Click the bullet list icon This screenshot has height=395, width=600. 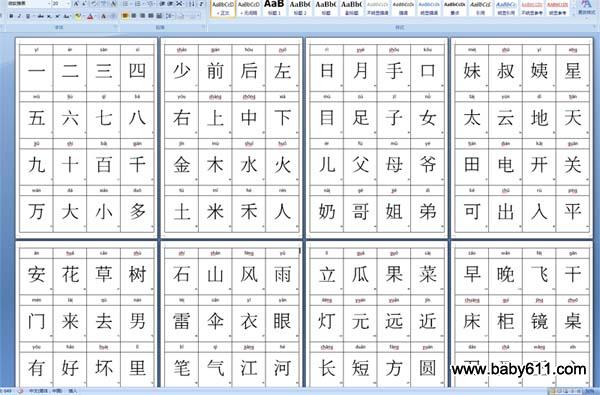coord(126,4)
